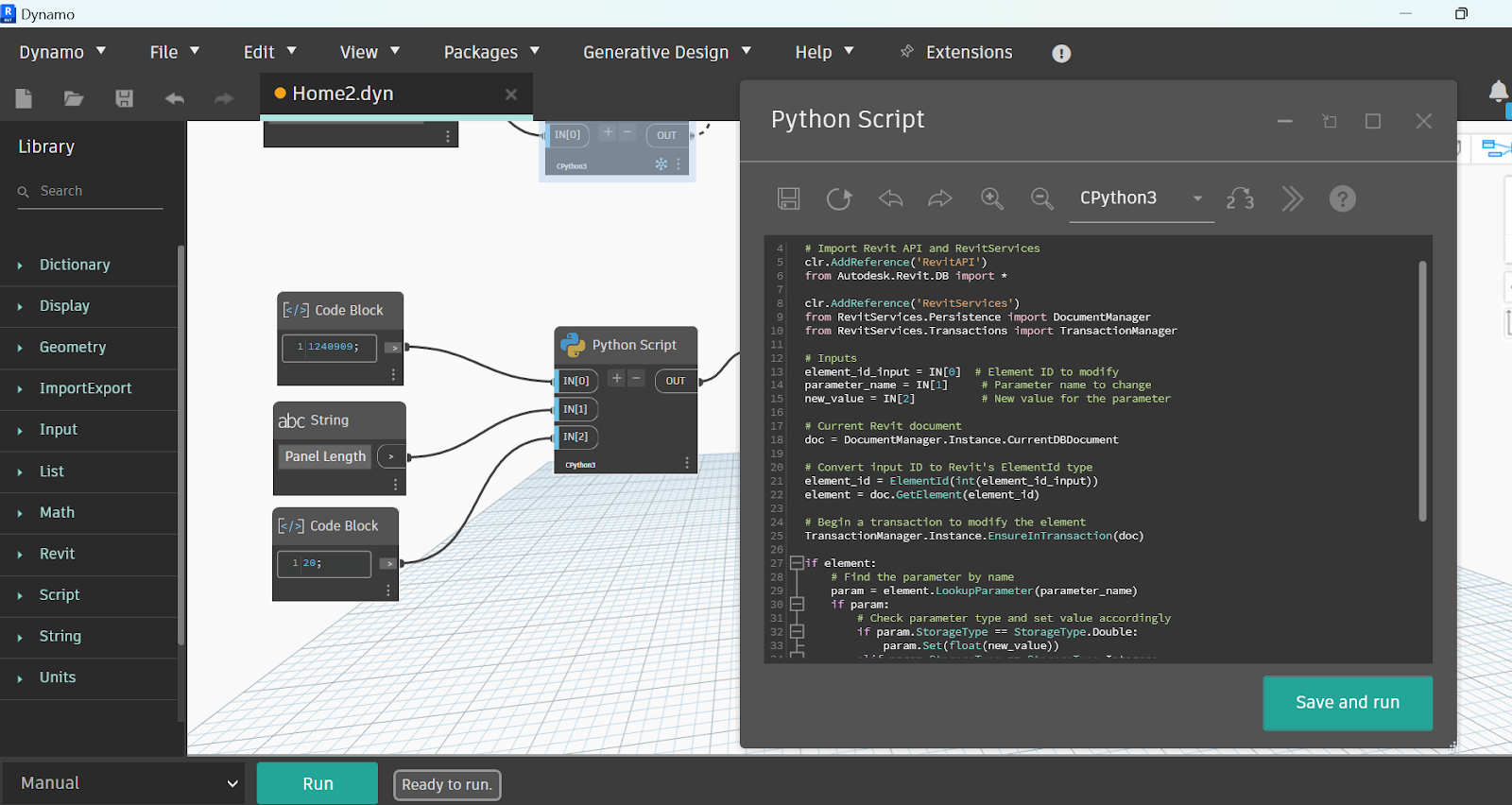Screen dimensions: 1512x805
Task: Remove an input port from the Python Script node
Action: (636, 379)
